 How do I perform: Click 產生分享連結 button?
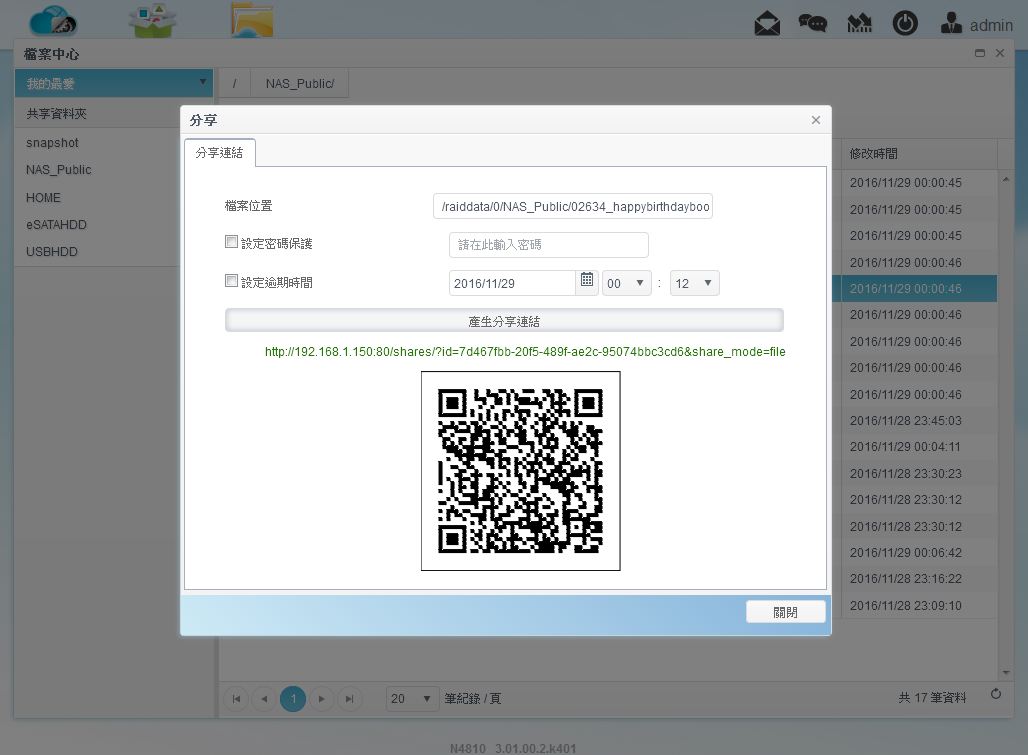pos(504,321)
